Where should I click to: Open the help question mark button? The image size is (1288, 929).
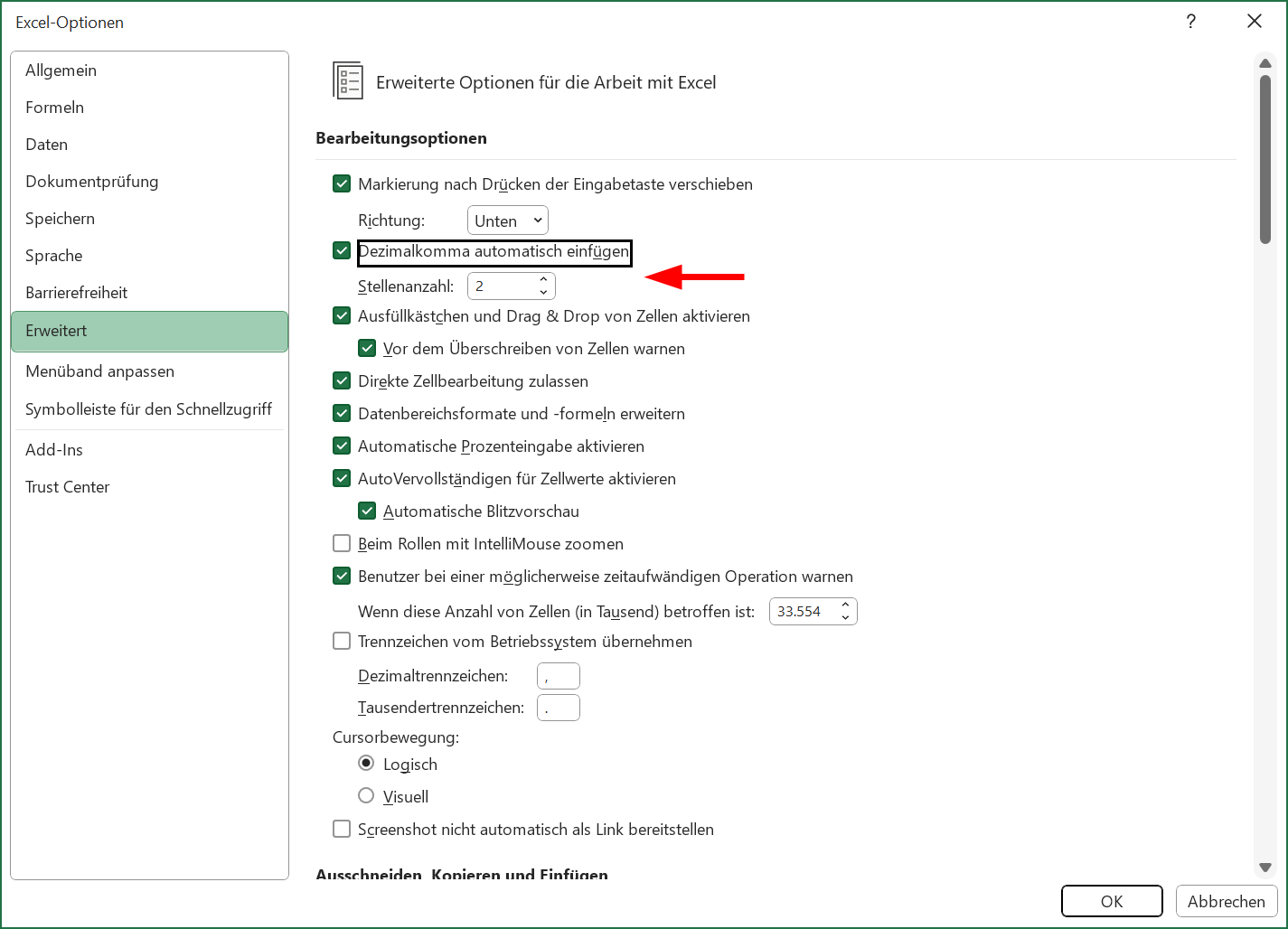click(x=1191, y=22)
